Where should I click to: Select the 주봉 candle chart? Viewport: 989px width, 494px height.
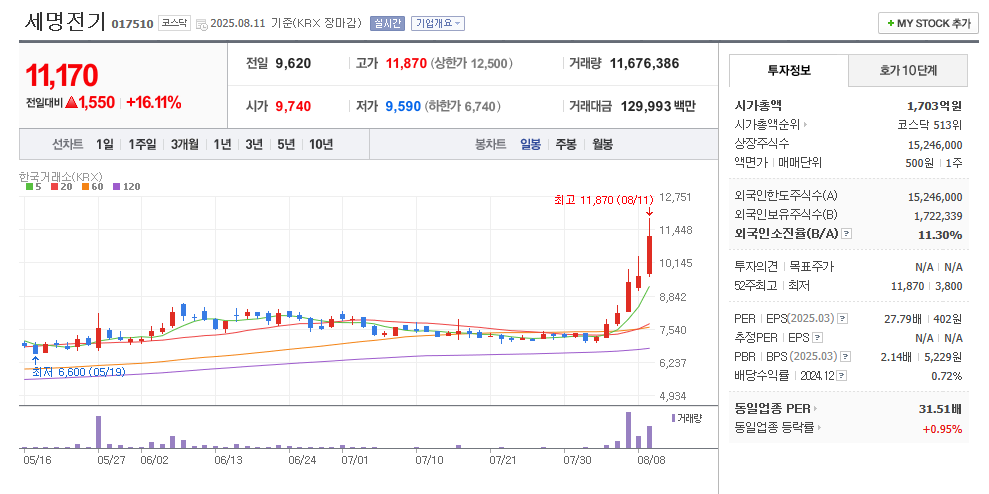coord(565,144)
